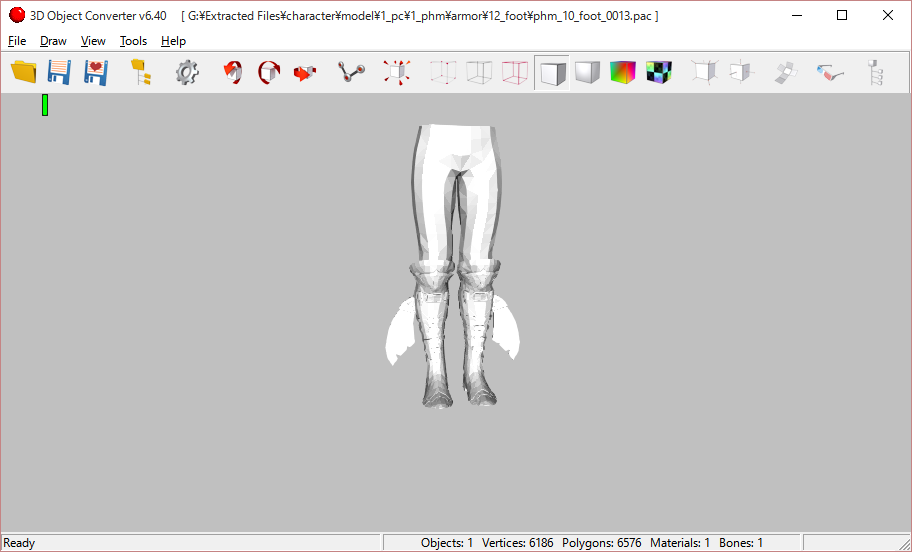This screenshot has width=912, height=552.
Task: Toggle flat shaded white cube mode
Action: click(x=552, y=72)
